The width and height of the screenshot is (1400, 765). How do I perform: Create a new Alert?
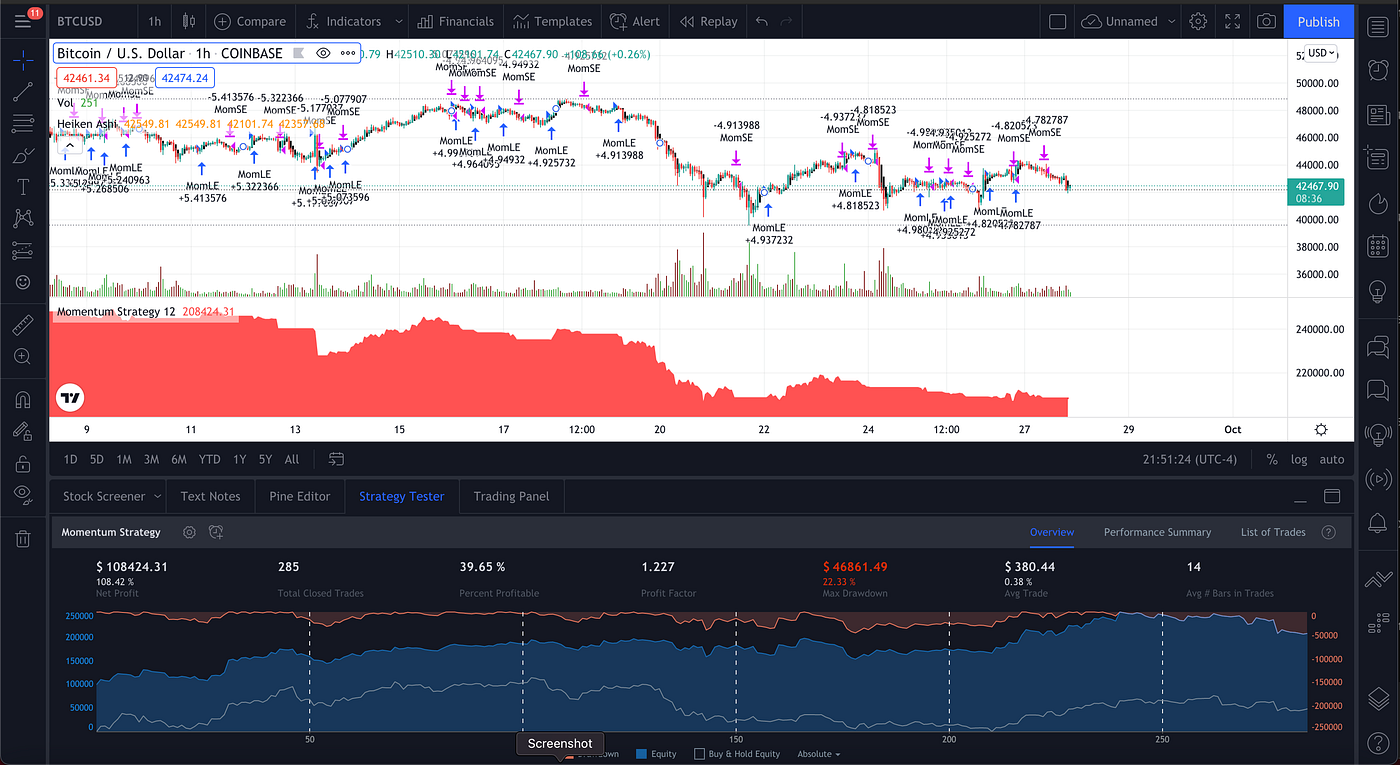pos(635,21)
